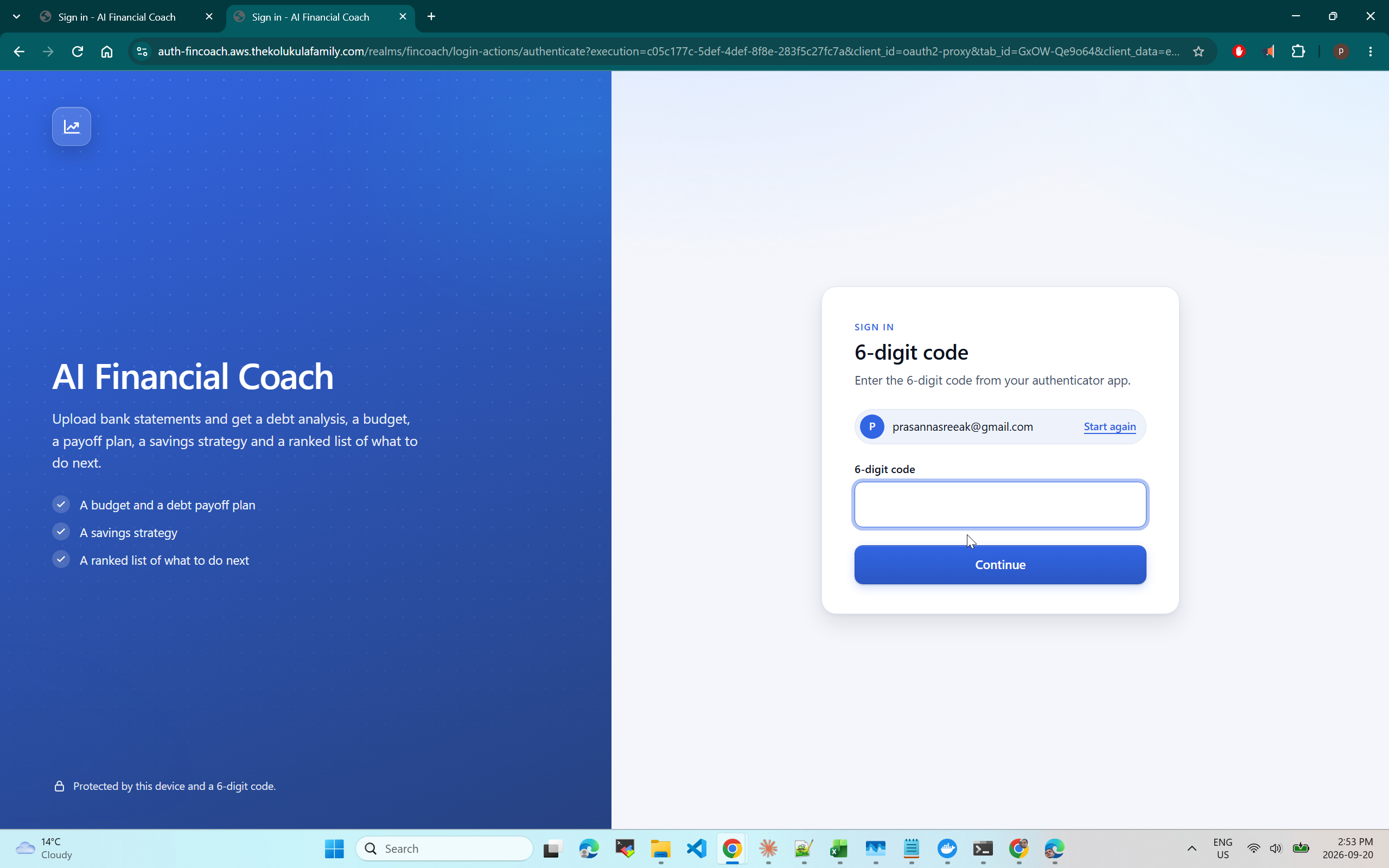Click the address bar URL

(668, 52)
